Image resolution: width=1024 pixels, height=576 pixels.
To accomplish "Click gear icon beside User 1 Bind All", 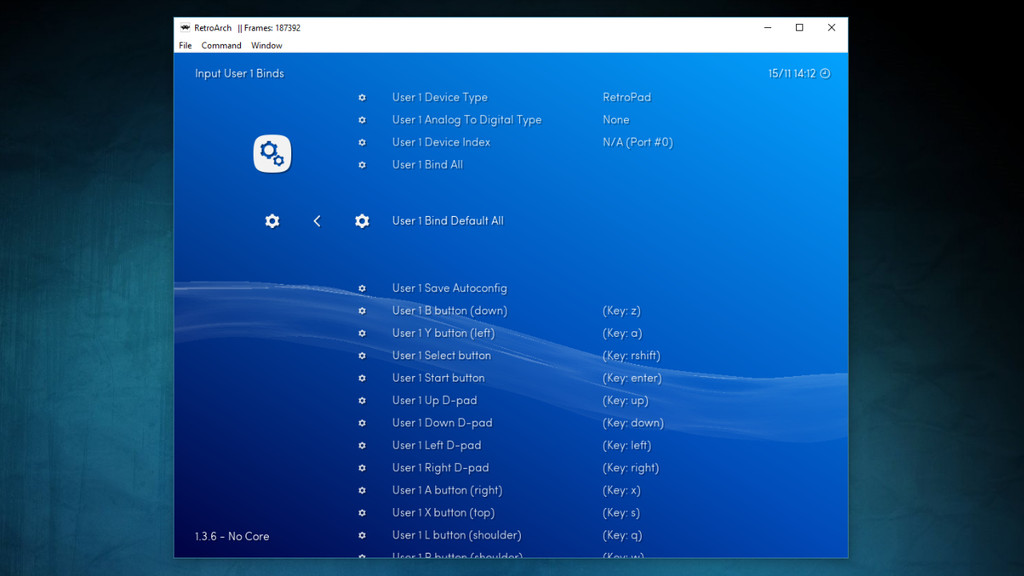I will point(362,165).
